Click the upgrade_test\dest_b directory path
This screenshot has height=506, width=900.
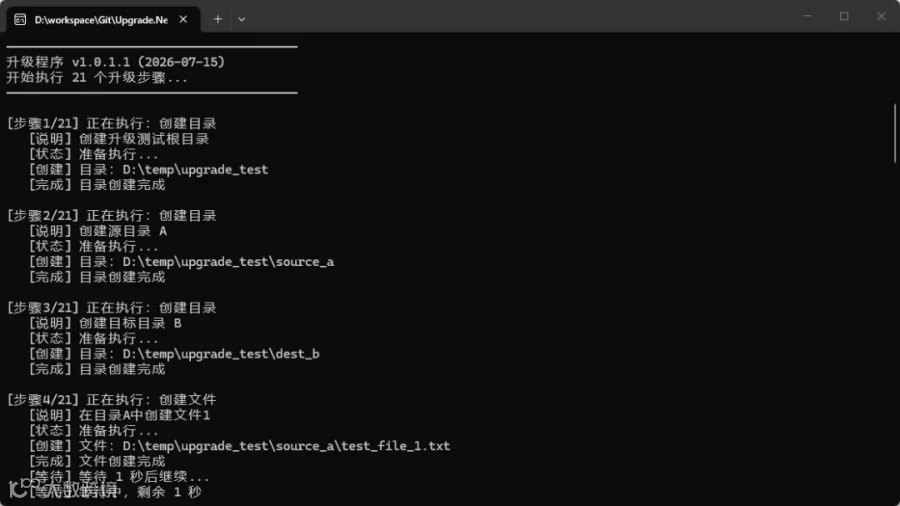221,354
